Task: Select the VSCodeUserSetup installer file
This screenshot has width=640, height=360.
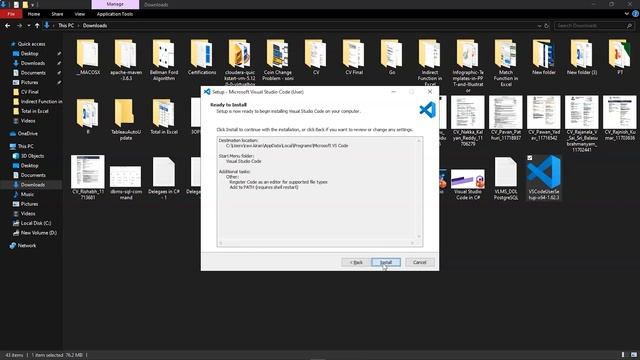Action: 544,178
